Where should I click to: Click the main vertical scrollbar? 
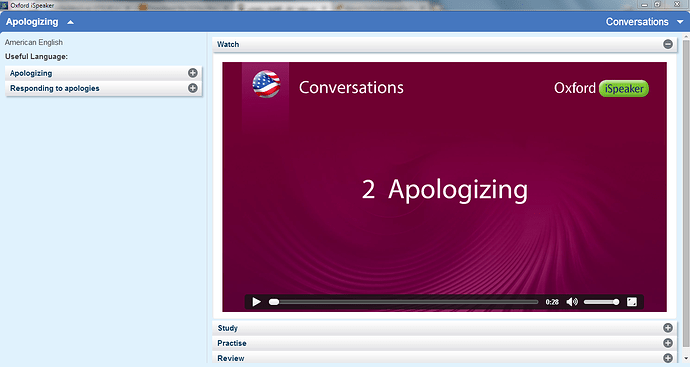pyautogui.click(x=686, y=194)
